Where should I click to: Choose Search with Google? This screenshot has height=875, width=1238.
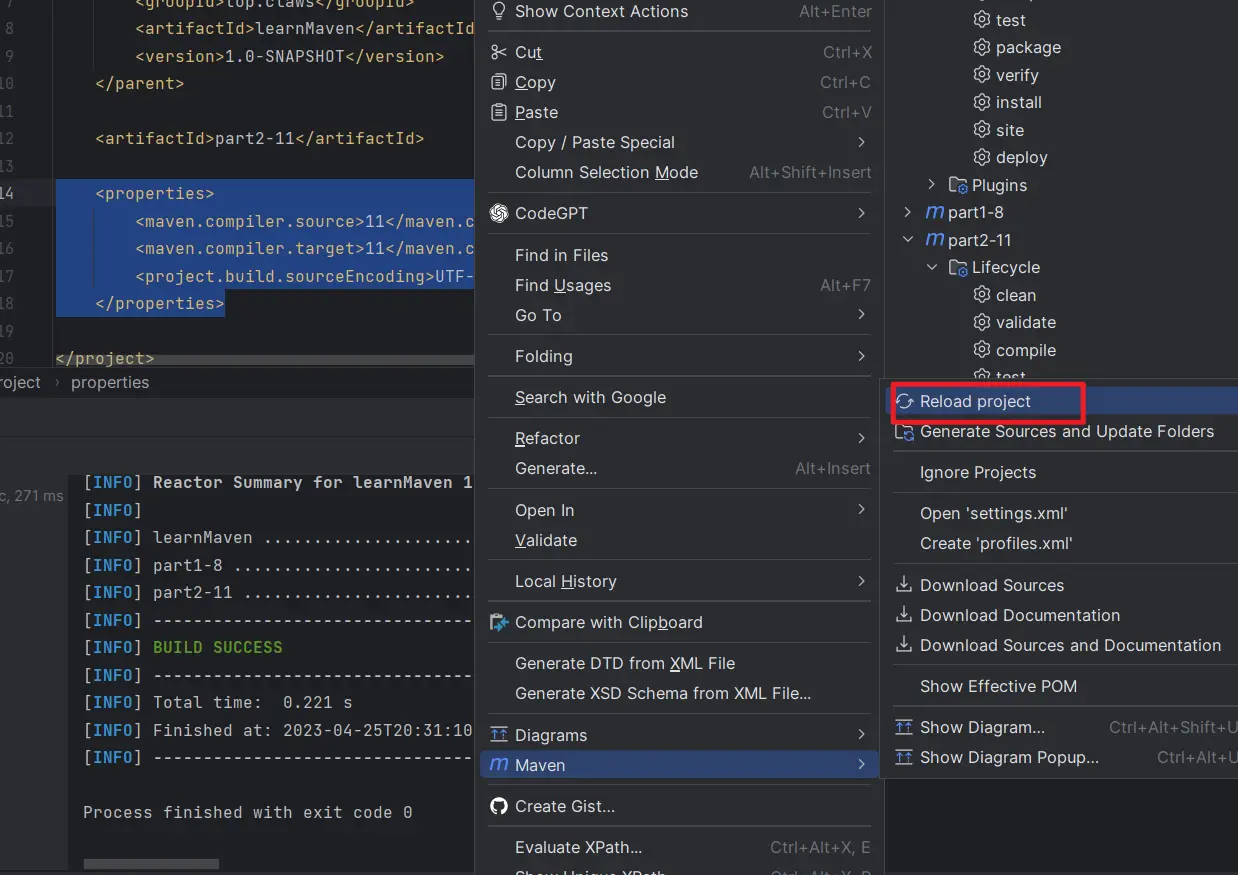[680, 397]
